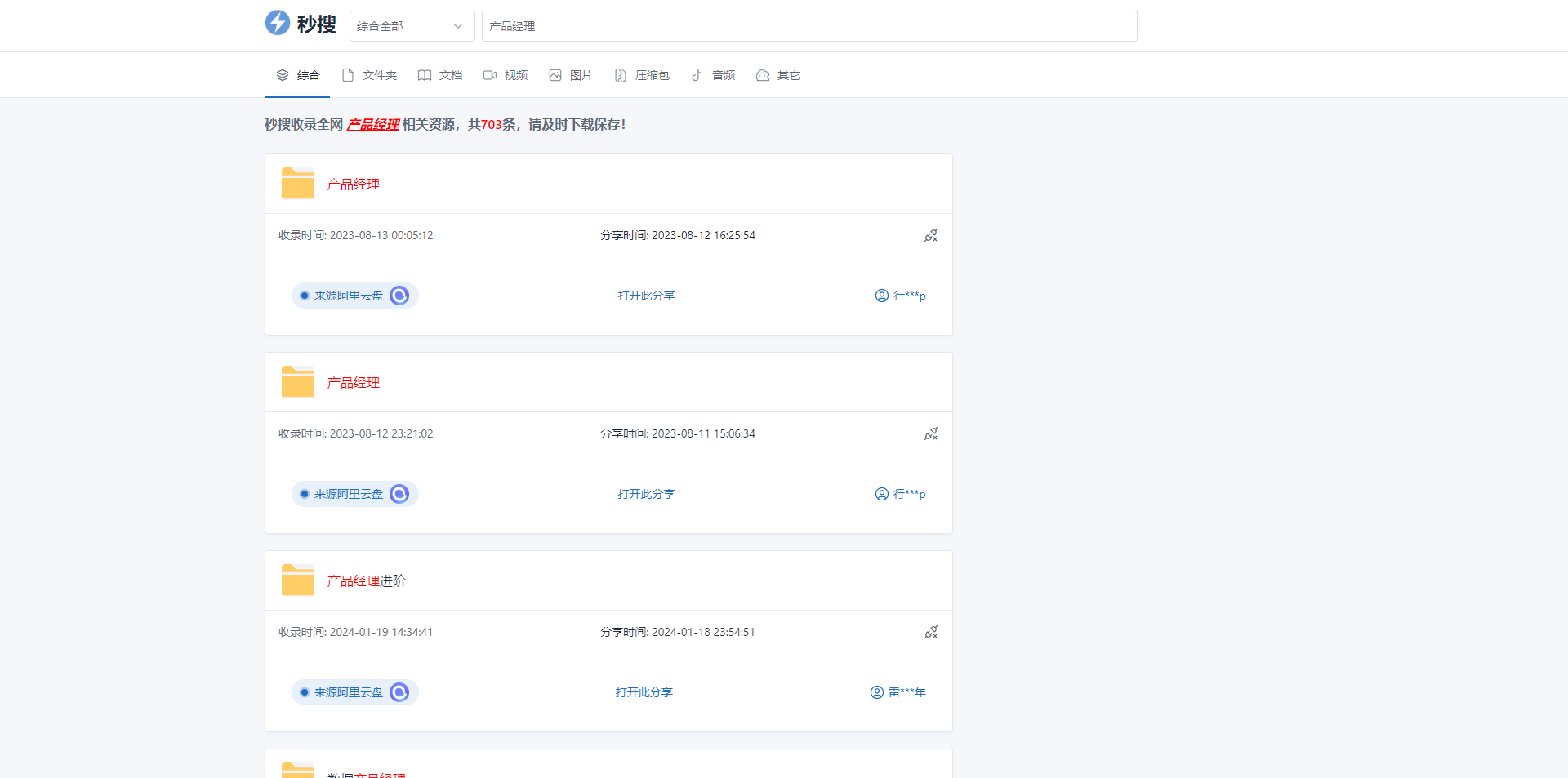Open the 视频 tab
This screenshot has height=778, width=1568.
click(x=506, y=75)
